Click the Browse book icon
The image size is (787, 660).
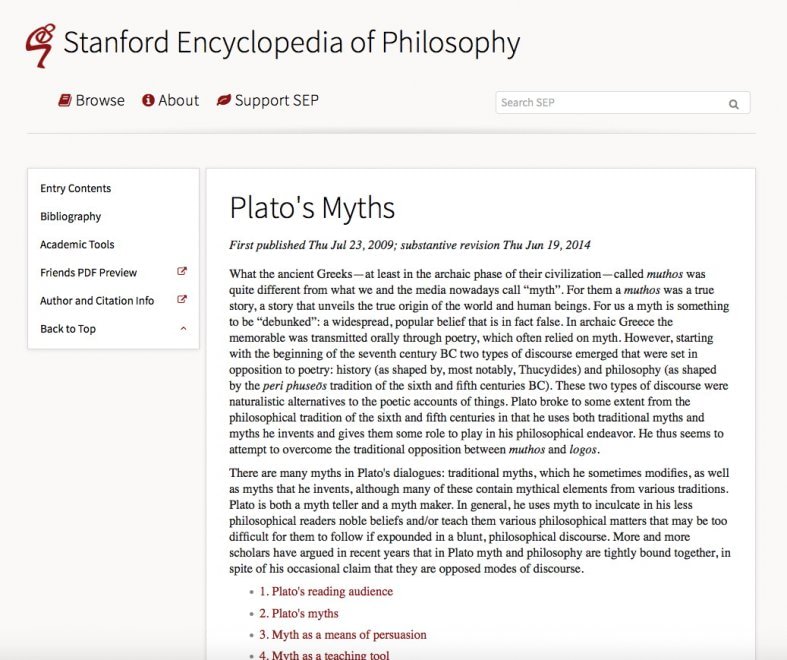click(65, 100)
